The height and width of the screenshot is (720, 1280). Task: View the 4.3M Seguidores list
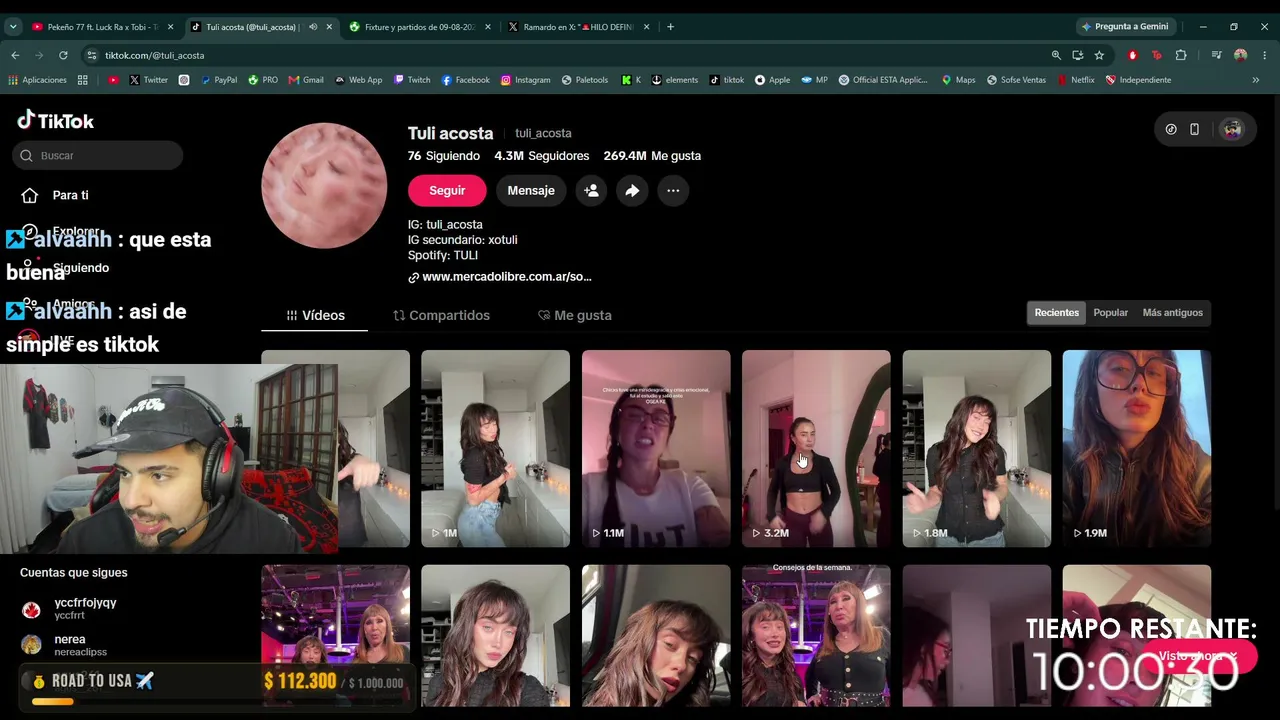pos(542,156)
